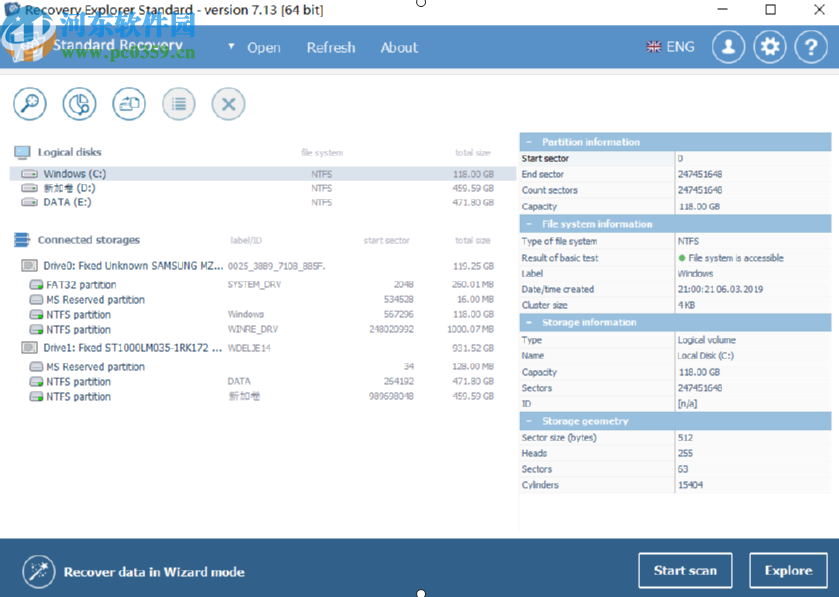
Task: Select the Windows (C:) logical disk
Action: point(74,174)
